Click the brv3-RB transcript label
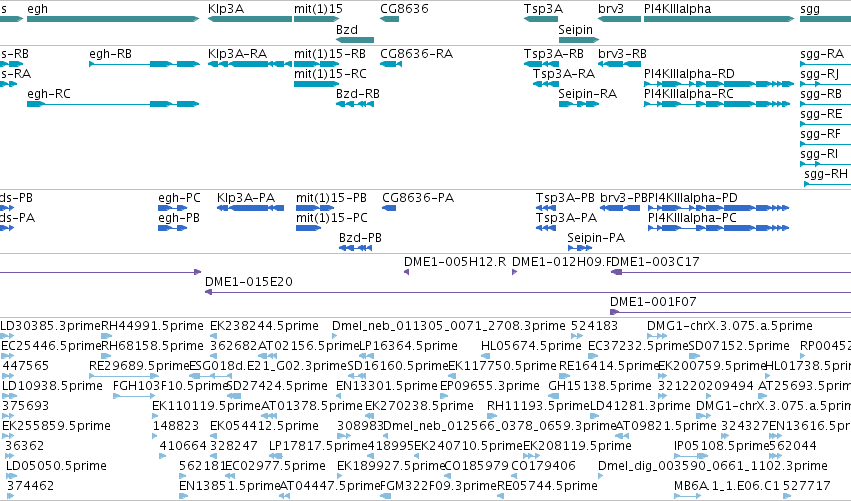851x501 pixels. [623, 54]
